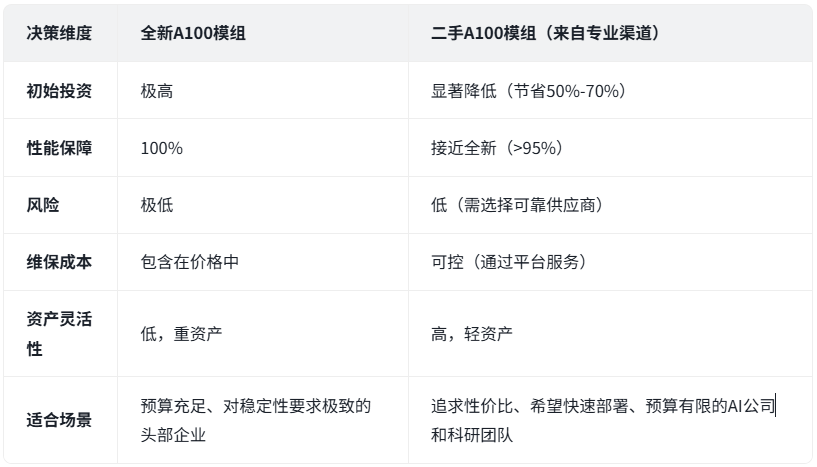Click the 低，重资产 cell
817x467 pixels.
pyautogui.click(x=181, y=334)
